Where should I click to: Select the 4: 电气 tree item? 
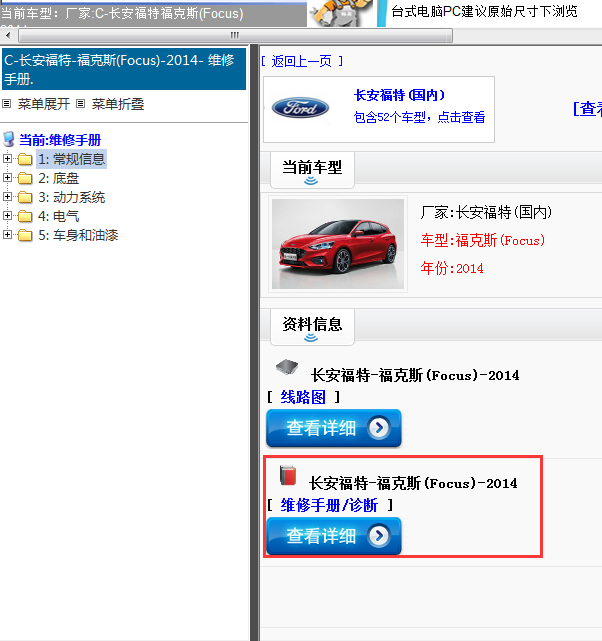pyautogui.click(x=58, y=216)
